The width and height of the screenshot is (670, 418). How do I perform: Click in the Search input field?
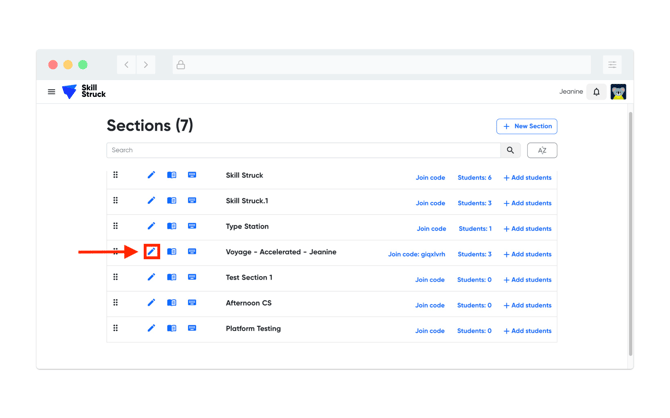pos(300,150)
